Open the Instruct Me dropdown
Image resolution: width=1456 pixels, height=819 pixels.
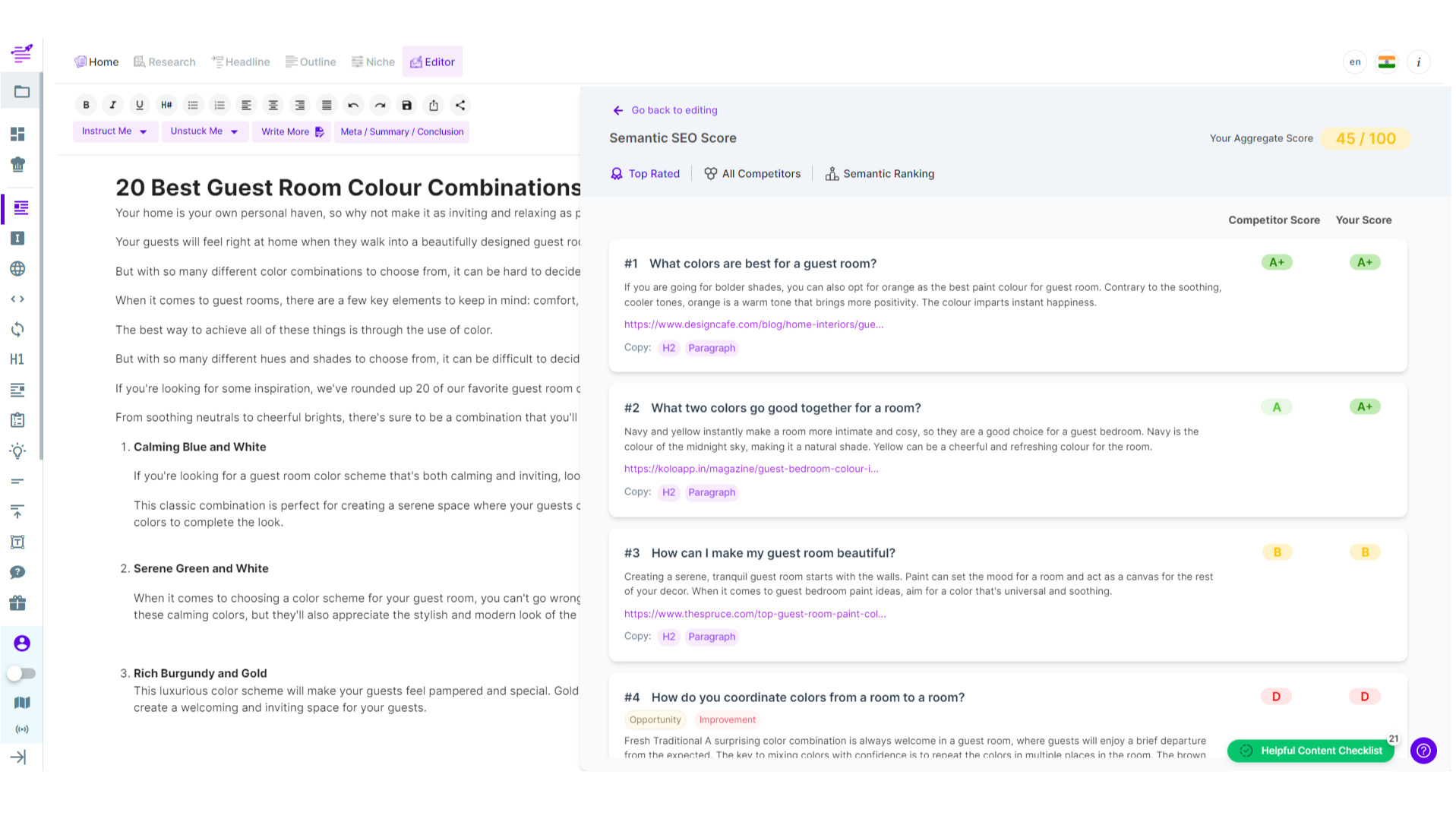pyautogui.click(x=115, y=131)
